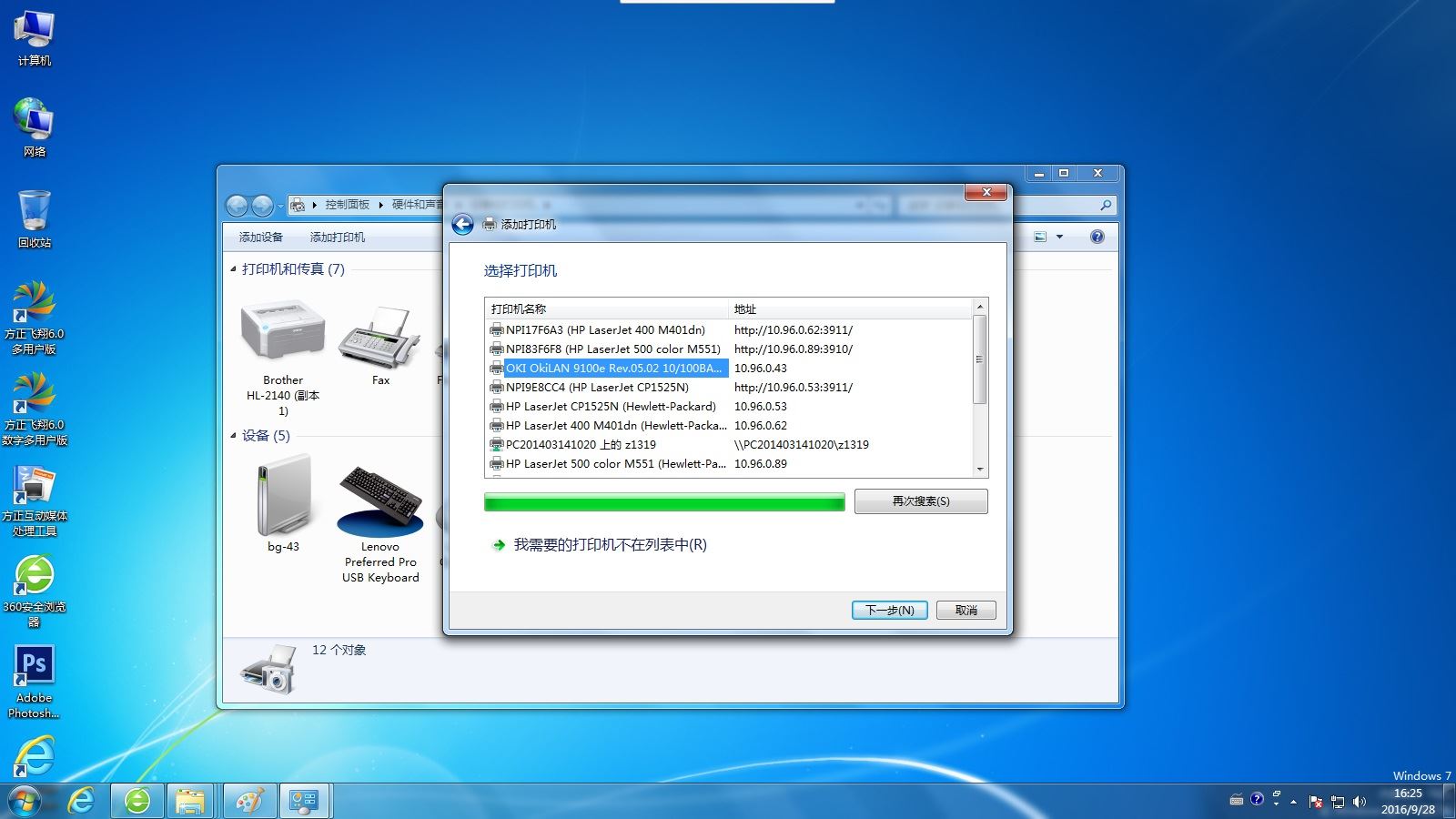1456x819 pixels.
Task: Click the network tray icon
Action: pos(1338,802)
